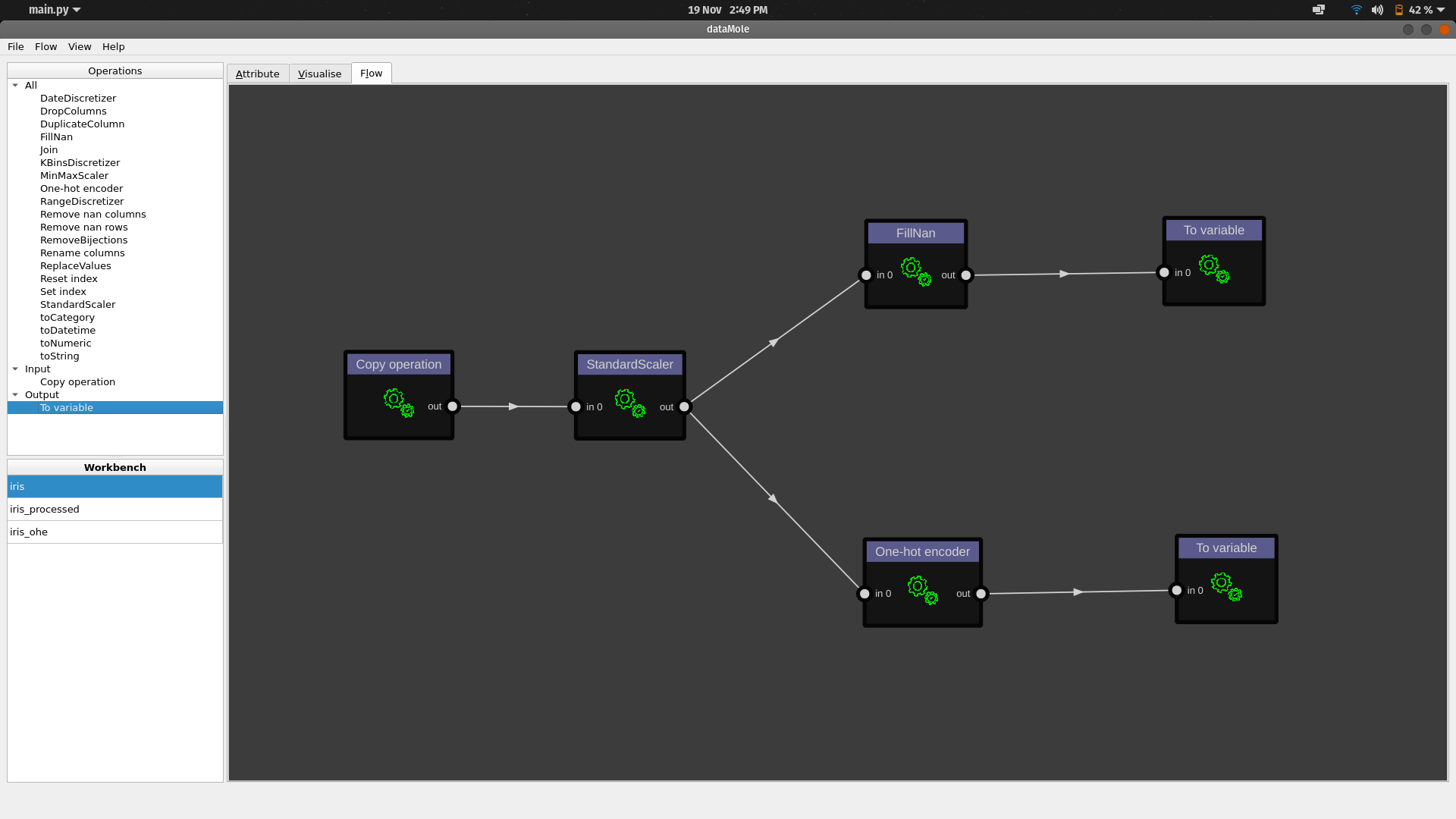The width and height of the screenshot is (1456, 819).
Task: Click gear icon on lower To variable node
Action: tap(1225, 586)
